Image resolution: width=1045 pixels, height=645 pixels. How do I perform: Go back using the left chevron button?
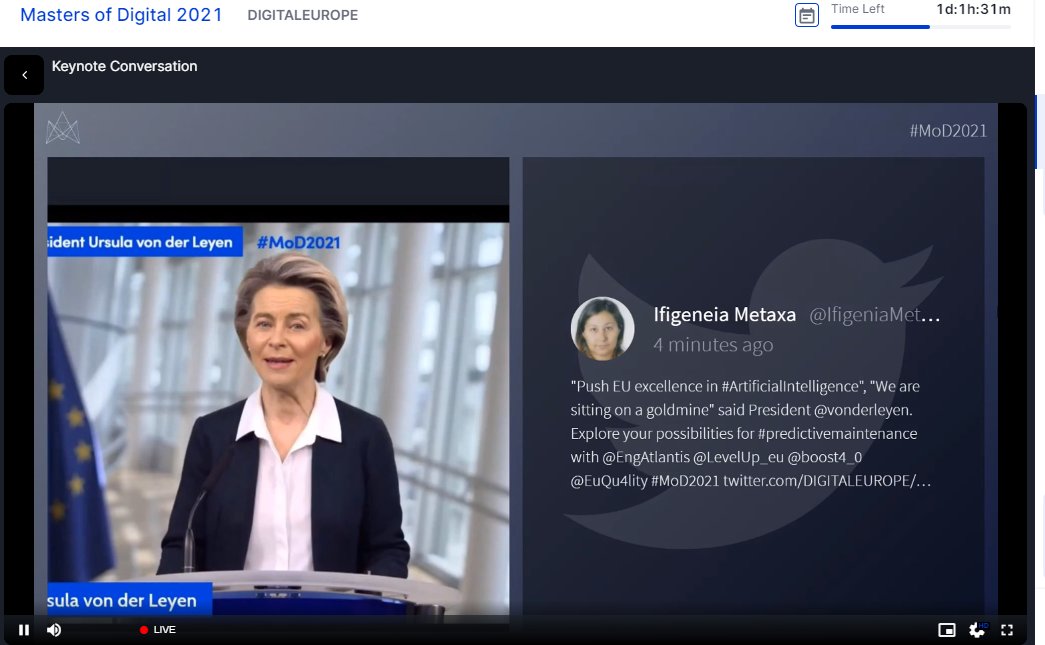(24, 75)
